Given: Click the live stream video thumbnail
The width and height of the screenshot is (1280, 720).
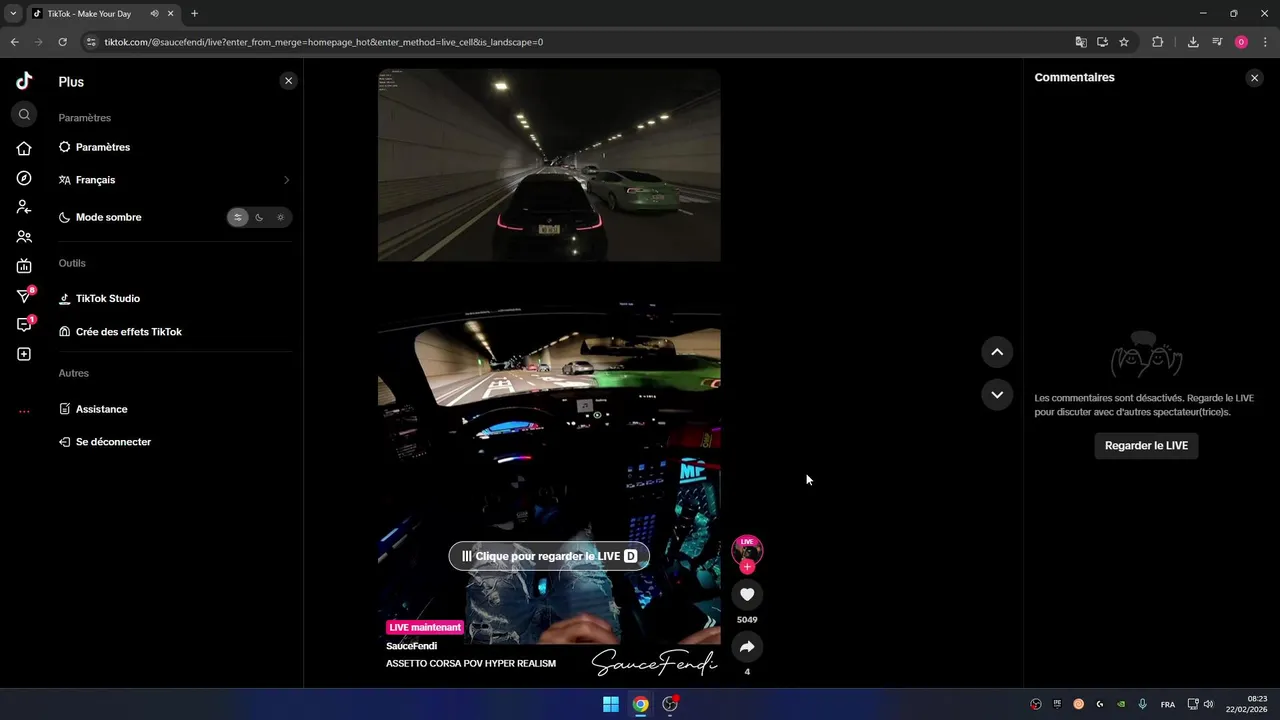Looking at the screenshot, I should pos(549,374).
